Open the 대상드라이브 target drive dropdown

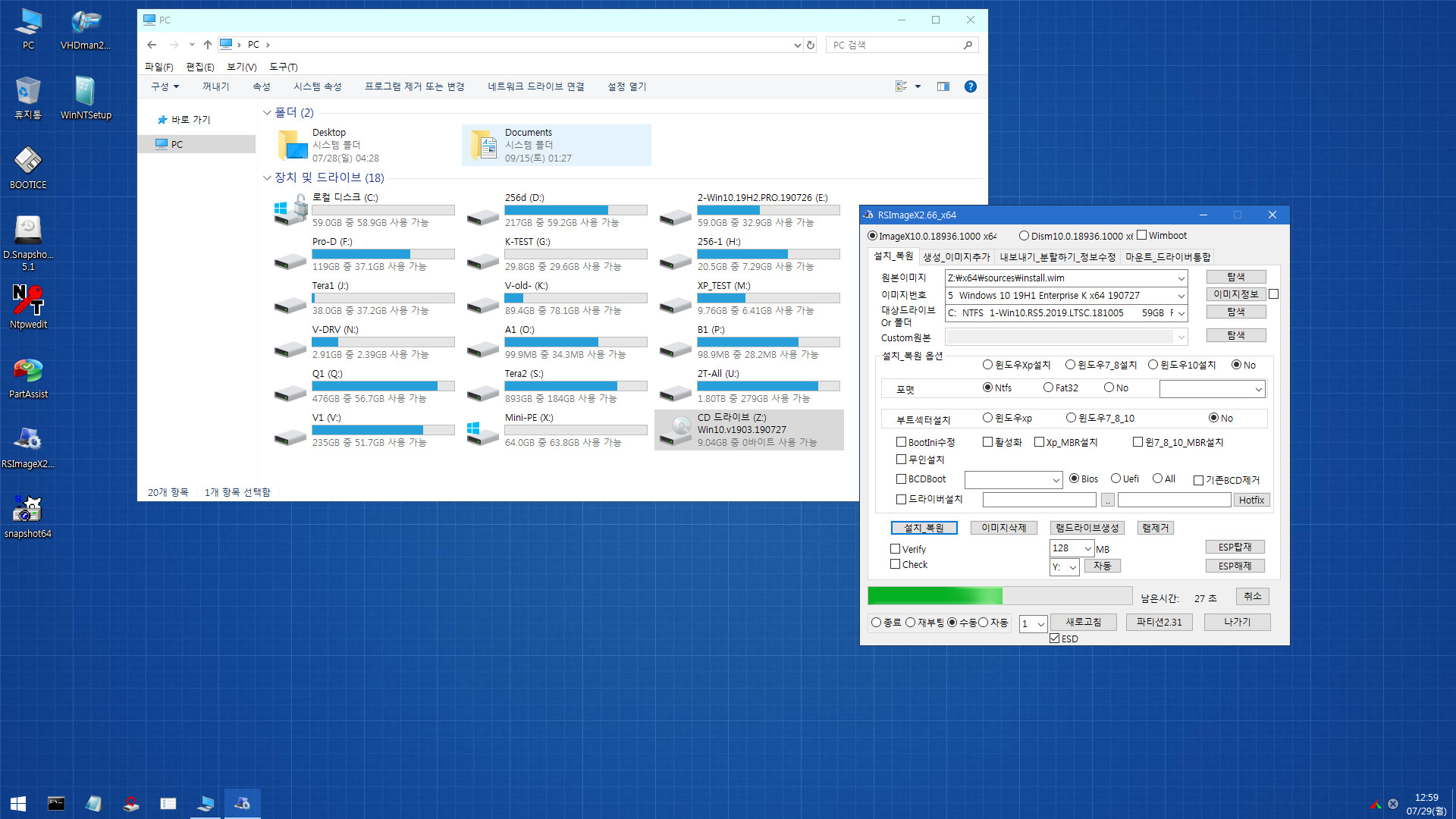click(x=1181, y=313)
